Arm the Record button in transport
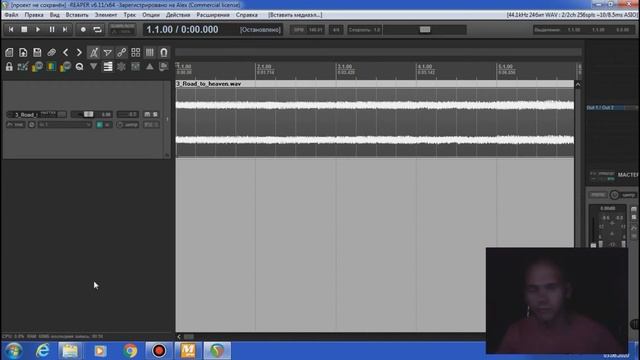The height and width of the screenshot is (360, 640). coord(83,29)
